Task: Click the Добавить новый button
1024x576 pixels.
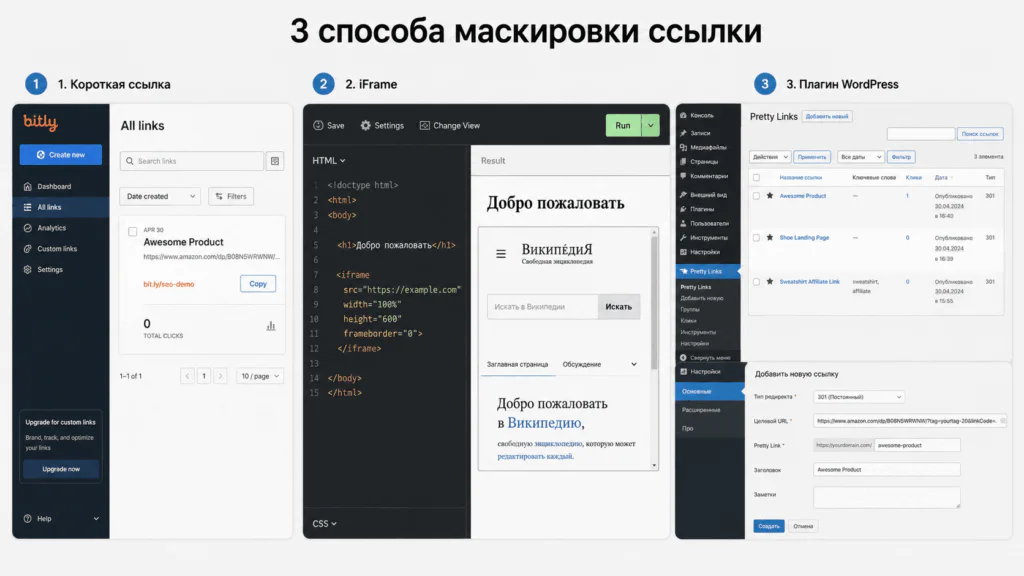Action: tap(827, 116)
